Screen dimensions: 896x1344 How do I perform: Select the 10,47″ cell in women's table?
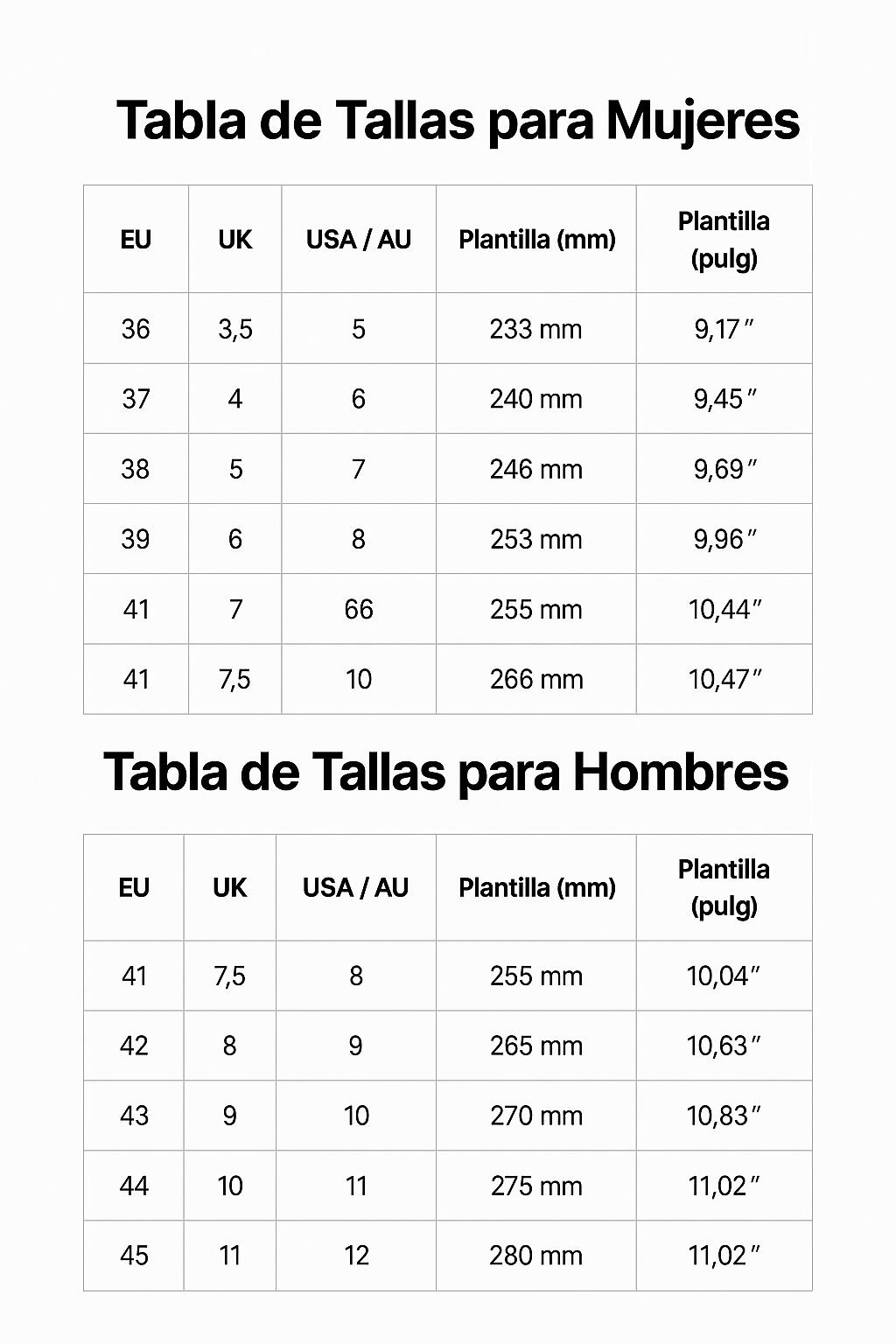click(x=724, y=679)
